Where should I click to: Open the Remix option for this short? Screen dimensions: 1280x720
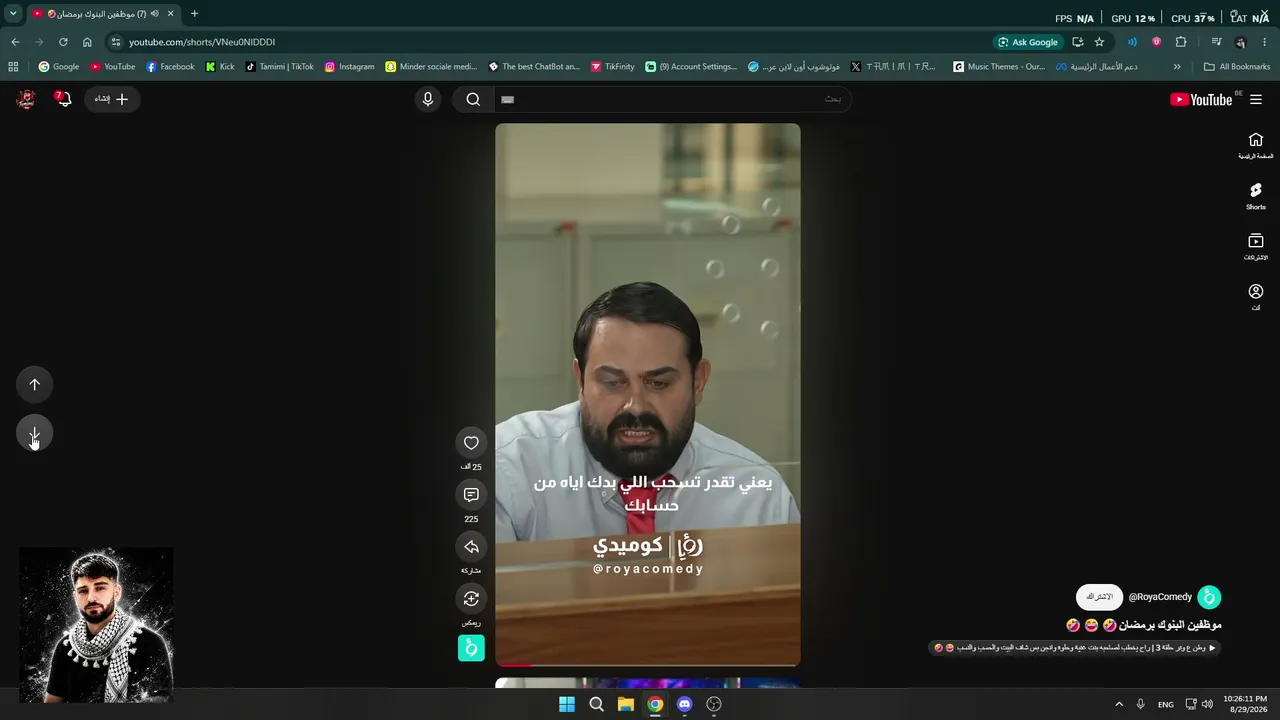click(471, 599)
